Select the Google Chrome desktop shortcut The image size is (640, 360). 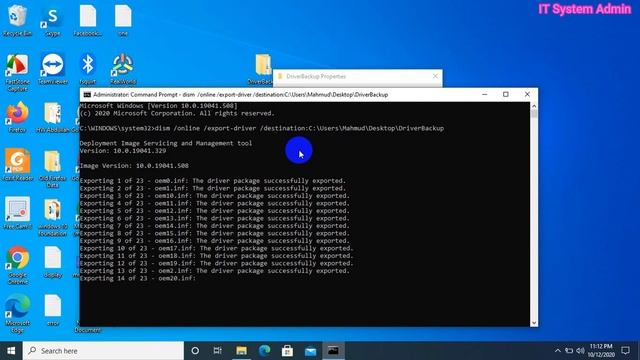[x=17, y=265]
